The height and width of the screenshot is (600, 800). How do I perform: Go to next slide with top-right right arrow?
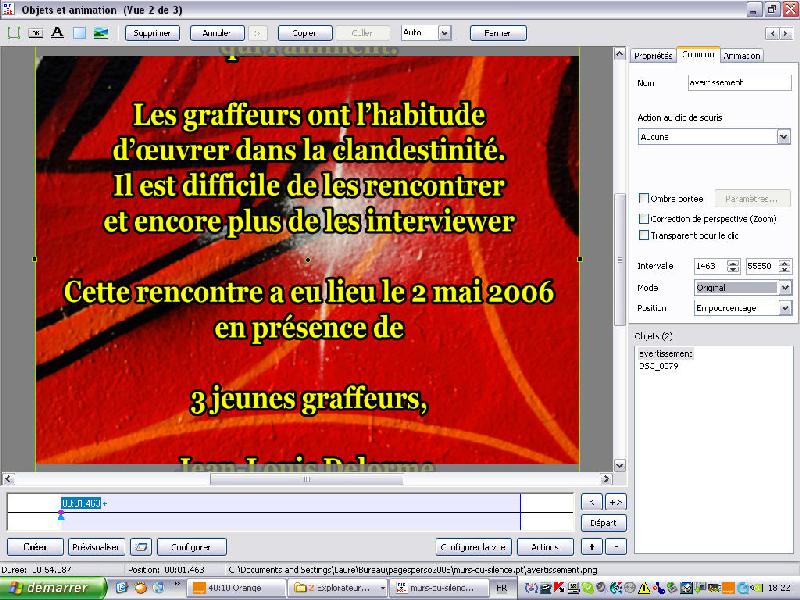(x=786, y=34)
